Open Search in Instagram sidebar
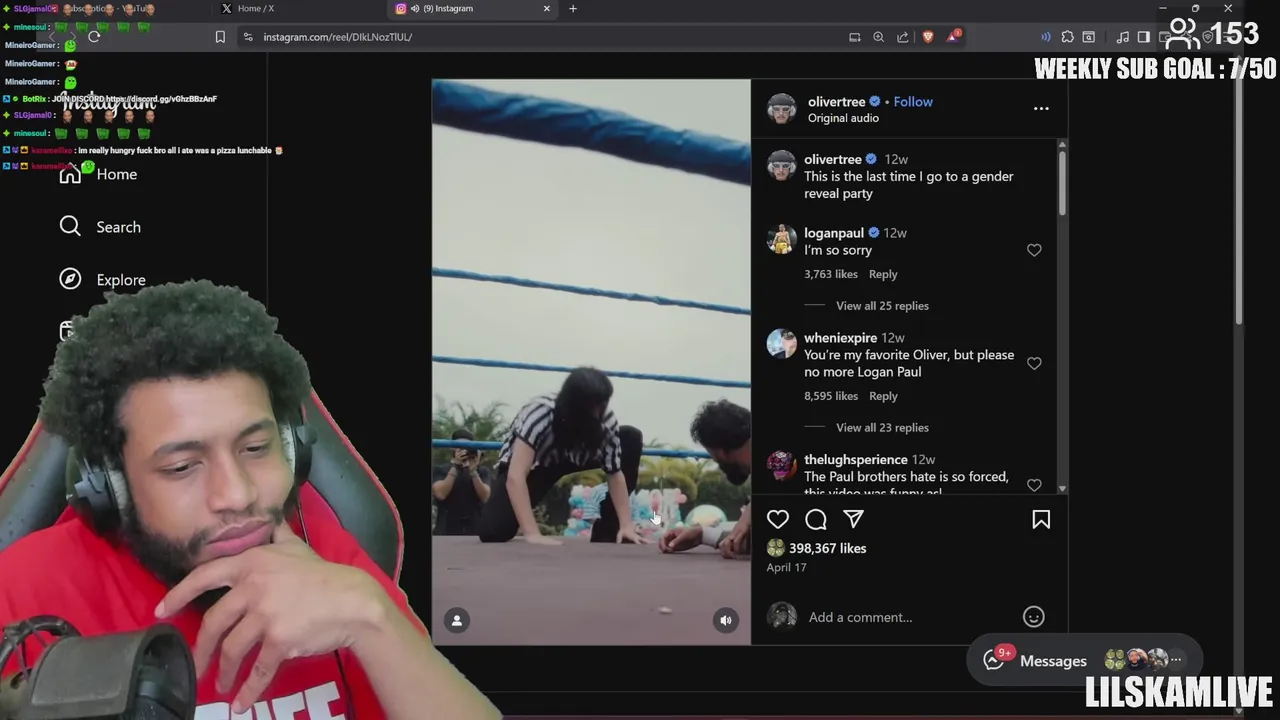1280x720 pixels. click(x=99, y=227)
